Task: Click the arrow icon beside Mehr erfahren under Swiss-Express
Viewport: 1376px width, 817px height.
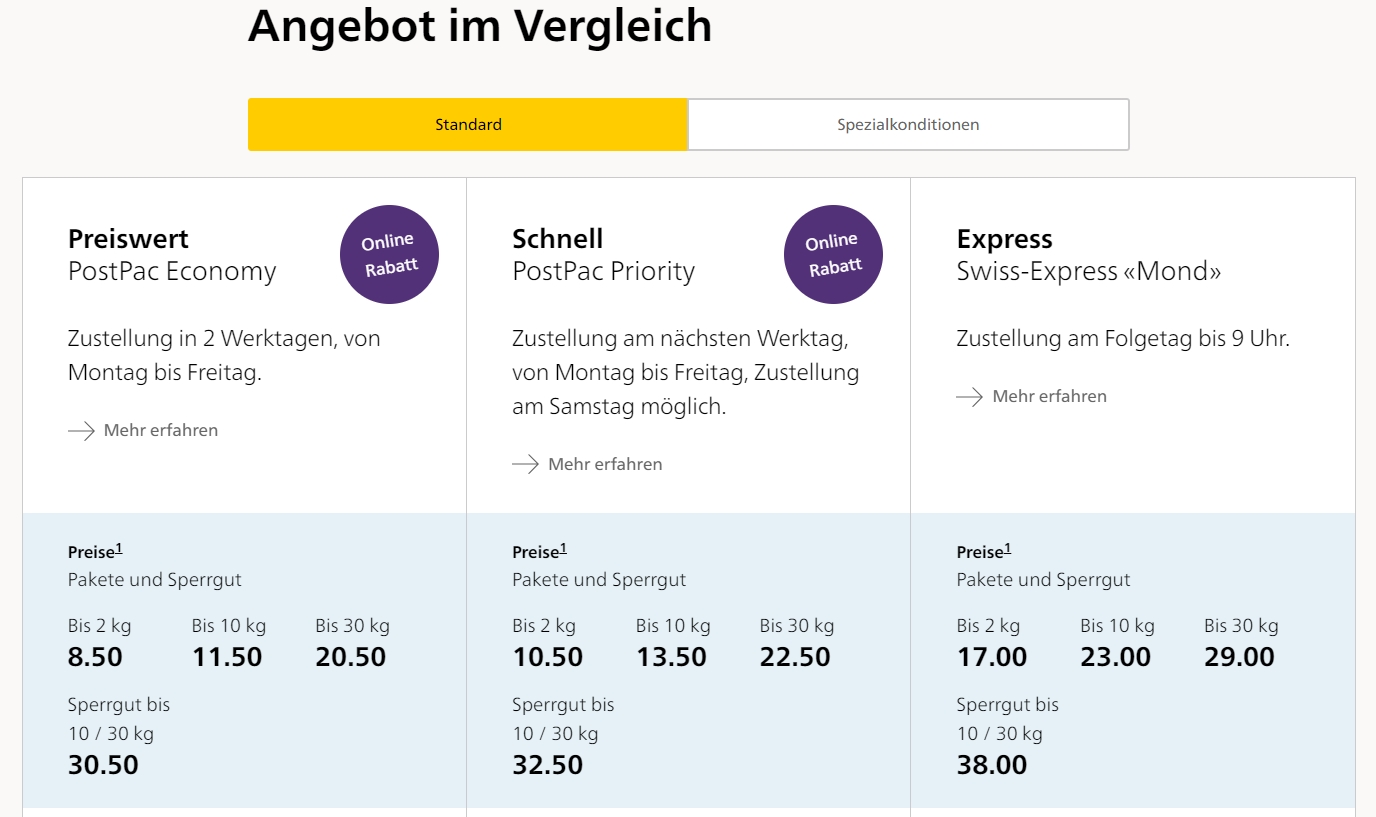Action: [969, 397]
